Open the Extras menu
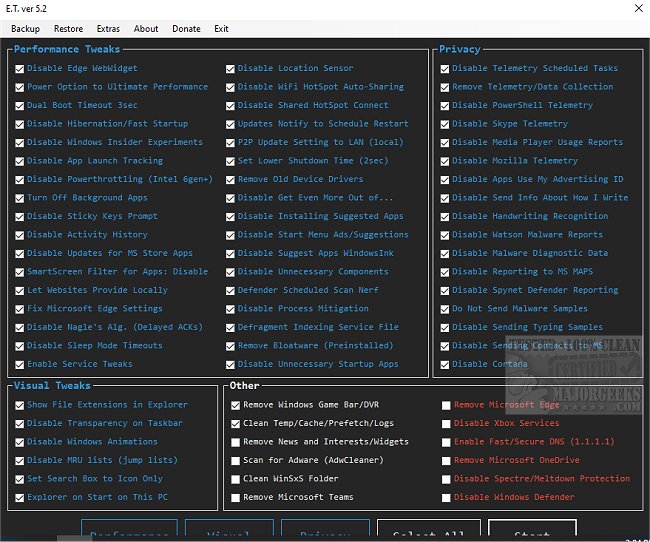The height and width of the screenshot is (542, 650). tap(108, 29)
